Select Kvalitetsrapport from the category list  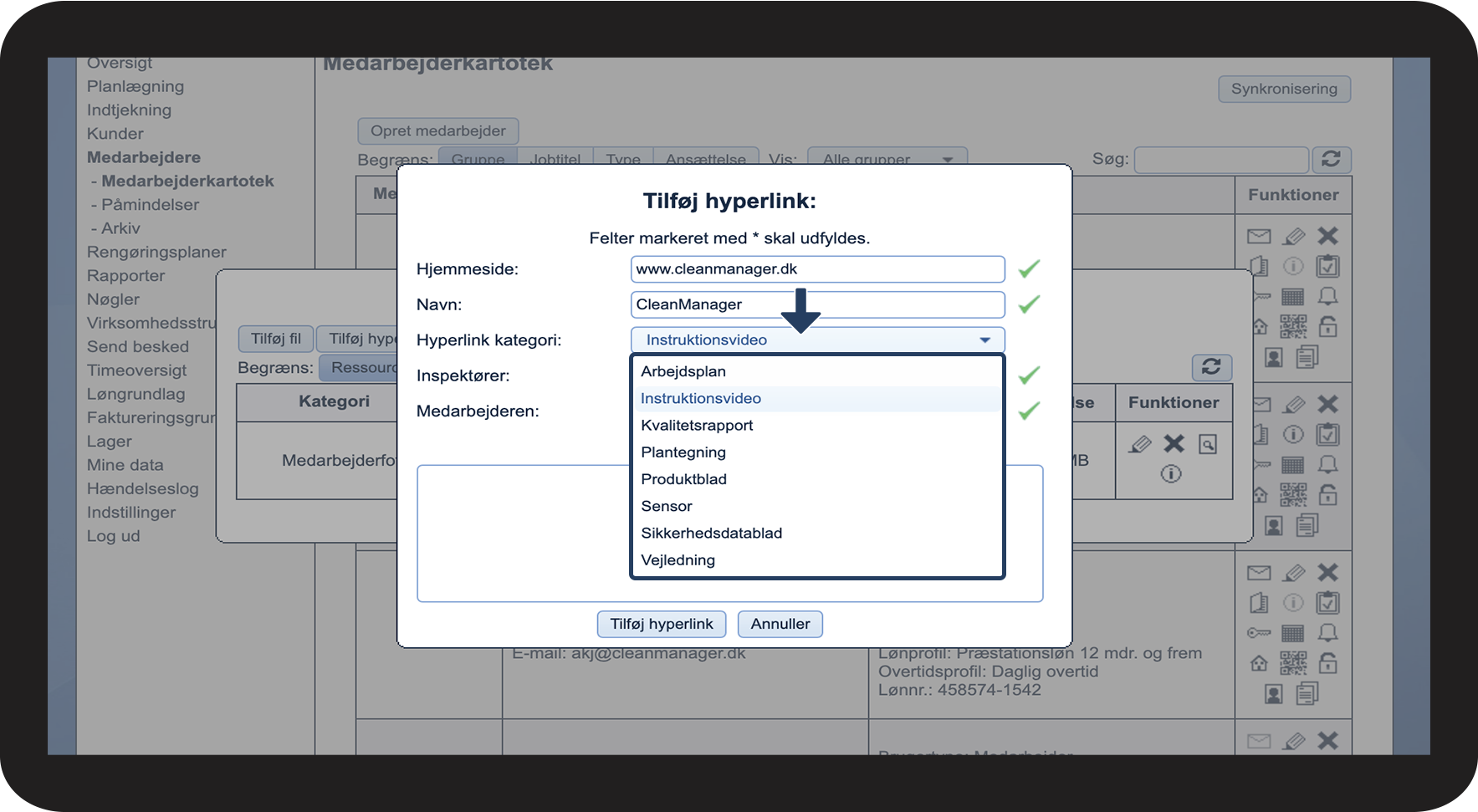(697, 426)
